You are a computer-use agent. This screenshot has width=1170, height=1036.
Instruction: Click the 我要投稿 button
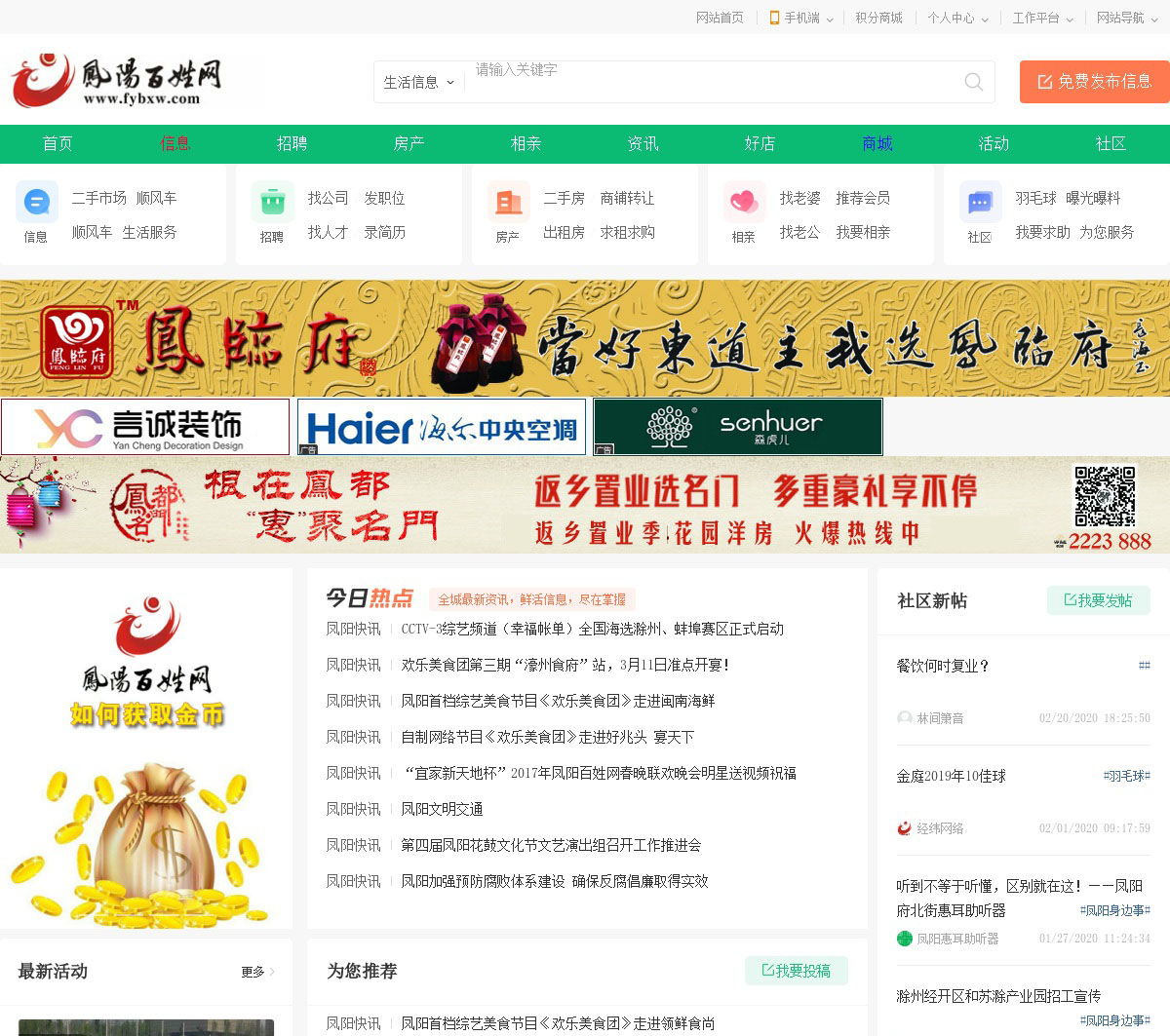point(797,971)
